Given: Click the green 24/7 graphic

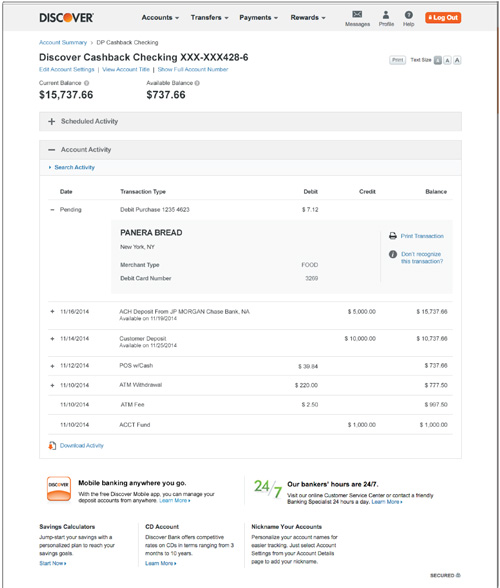Looking at the screenshot, I should point(268,489).
